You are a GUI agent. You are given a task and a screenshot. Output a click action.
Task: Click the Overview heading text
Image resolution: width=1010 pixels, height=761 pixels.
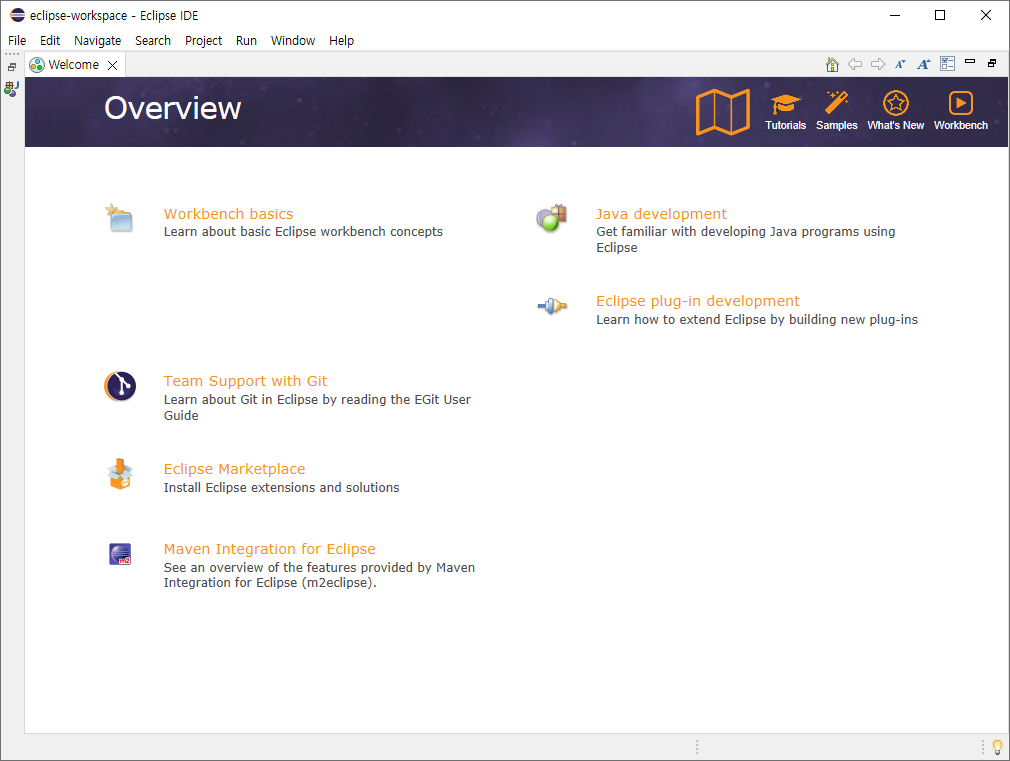click(173, 108)
